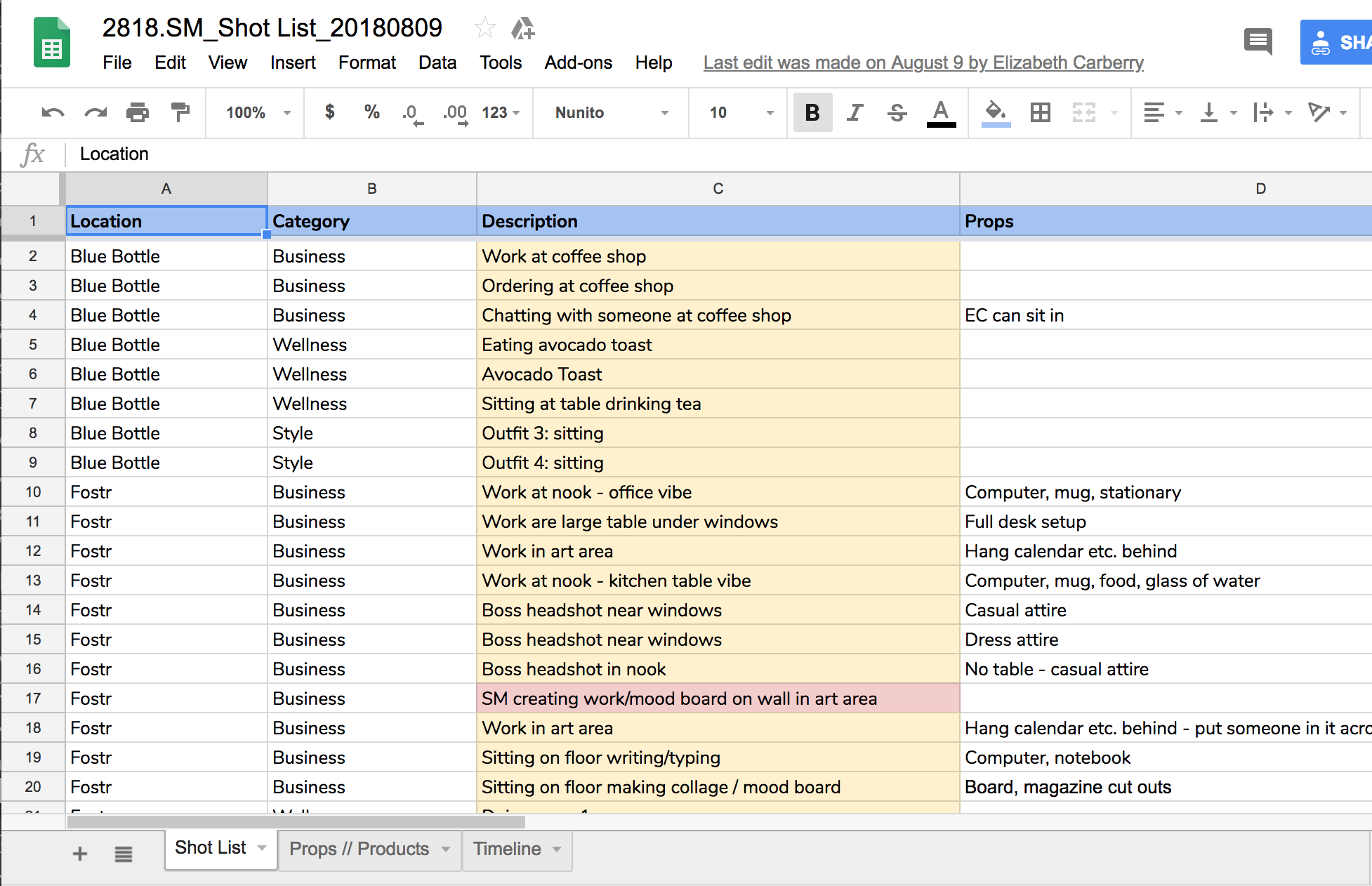Select row 17 header
1372x886 pixels.
tap(33, 699)
